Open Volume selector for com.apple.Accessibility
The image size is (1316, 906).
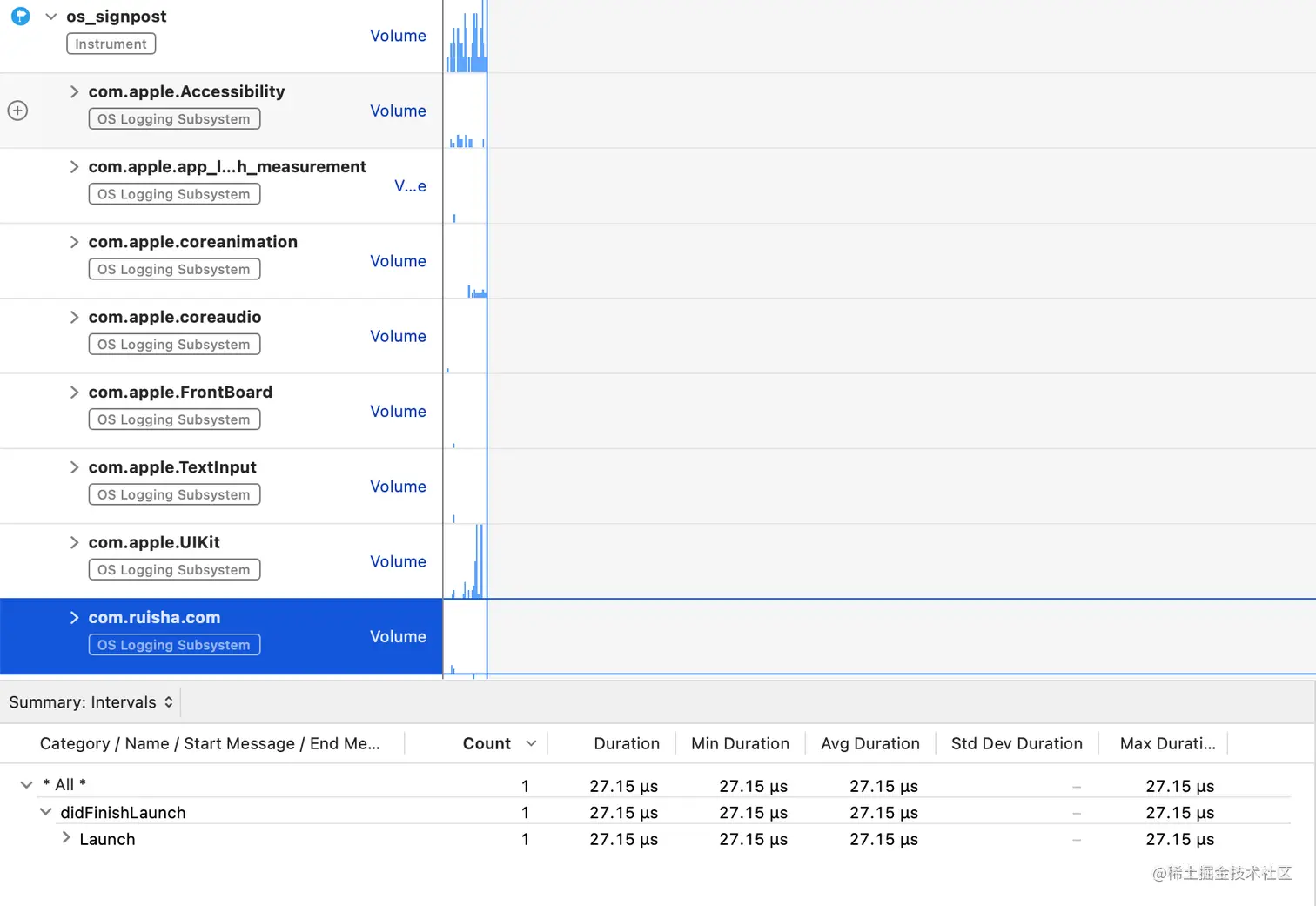(398, 111)
